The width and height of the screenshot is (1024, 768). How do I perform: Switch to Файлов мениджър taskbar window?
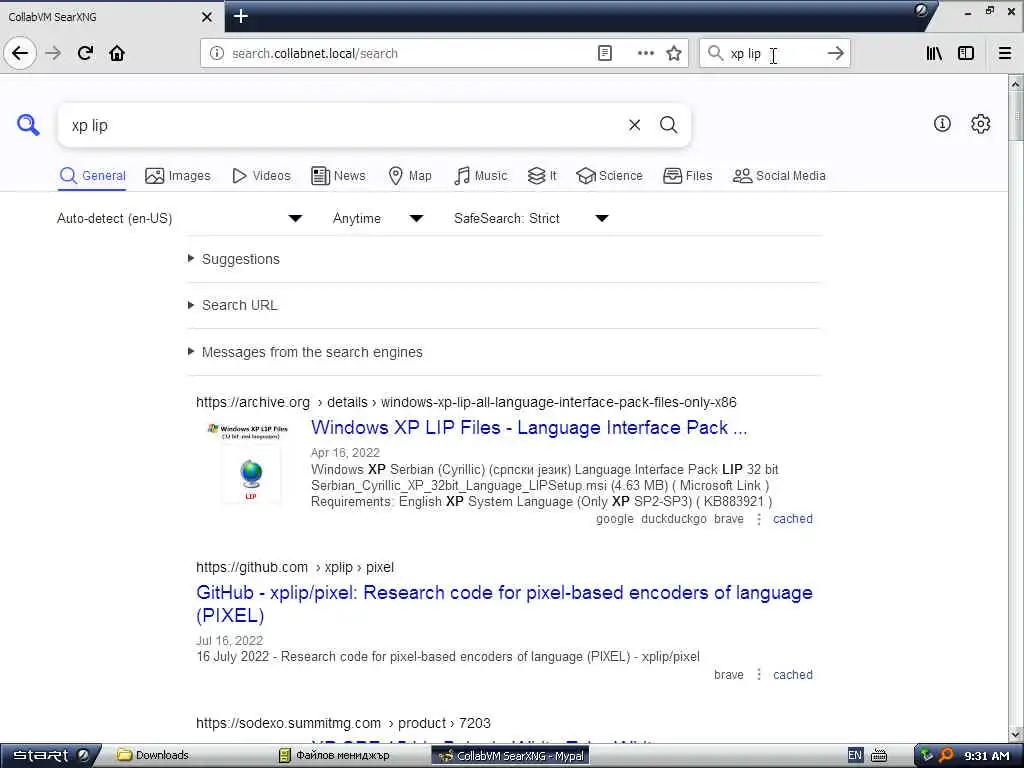pyautogui.click(x=335, y=756)
